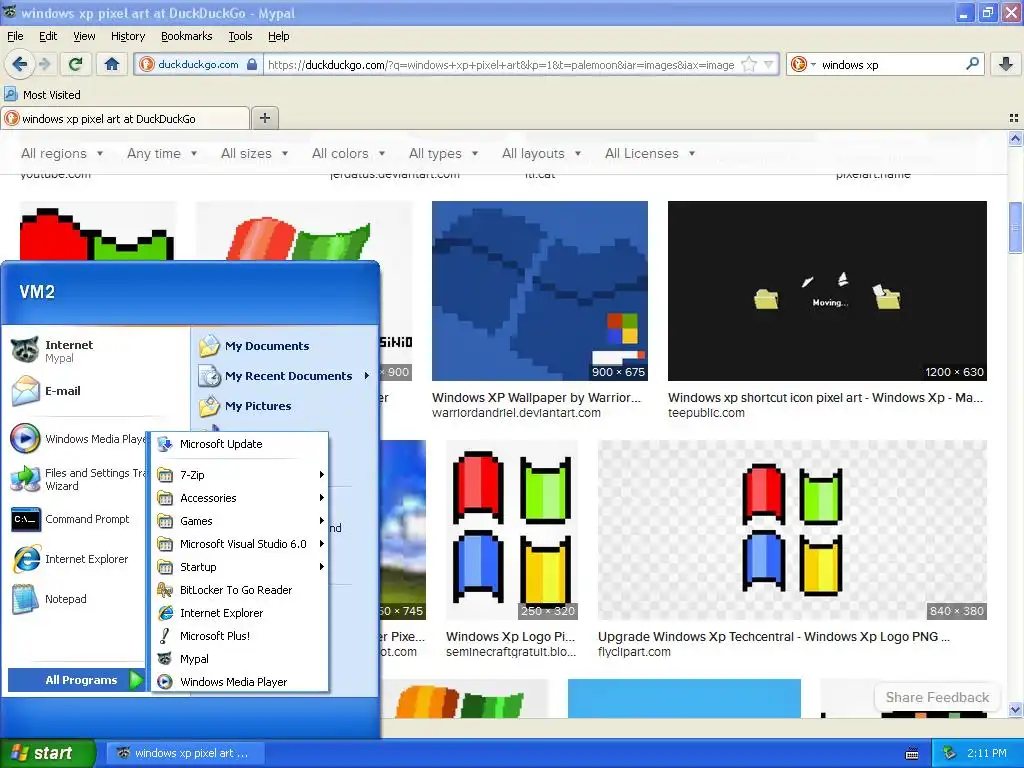Open the Any time filter dropdown
1024x768 pixels.
(162, 153)
